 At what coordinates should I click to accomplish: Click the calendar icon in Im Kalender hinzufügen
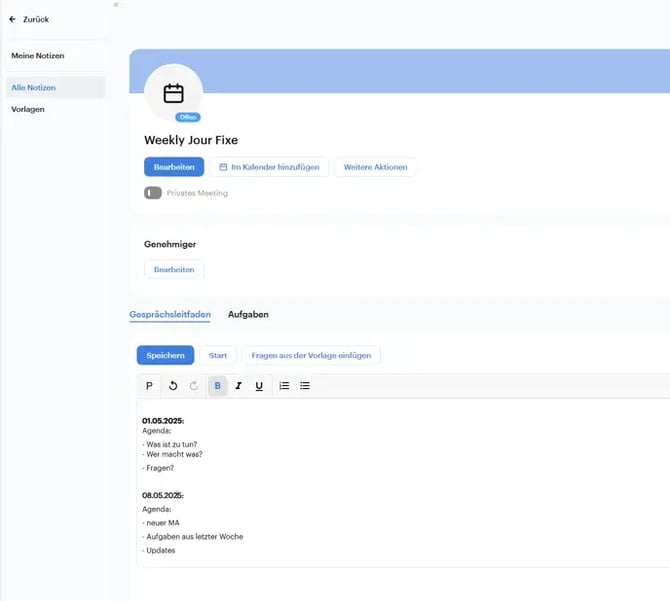223,167
